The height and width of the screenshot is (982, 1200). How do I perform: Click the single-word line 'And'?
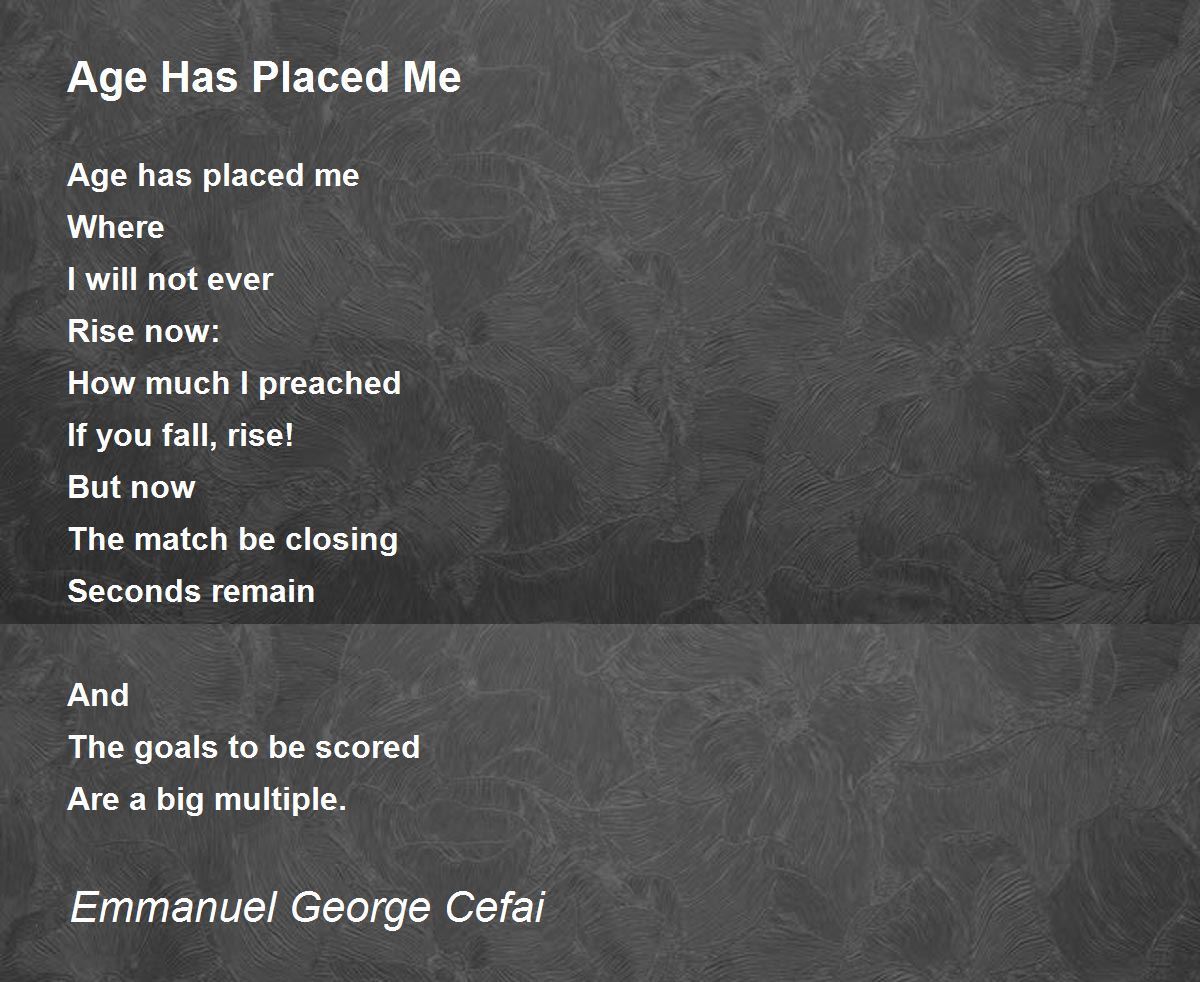point(98,695)
